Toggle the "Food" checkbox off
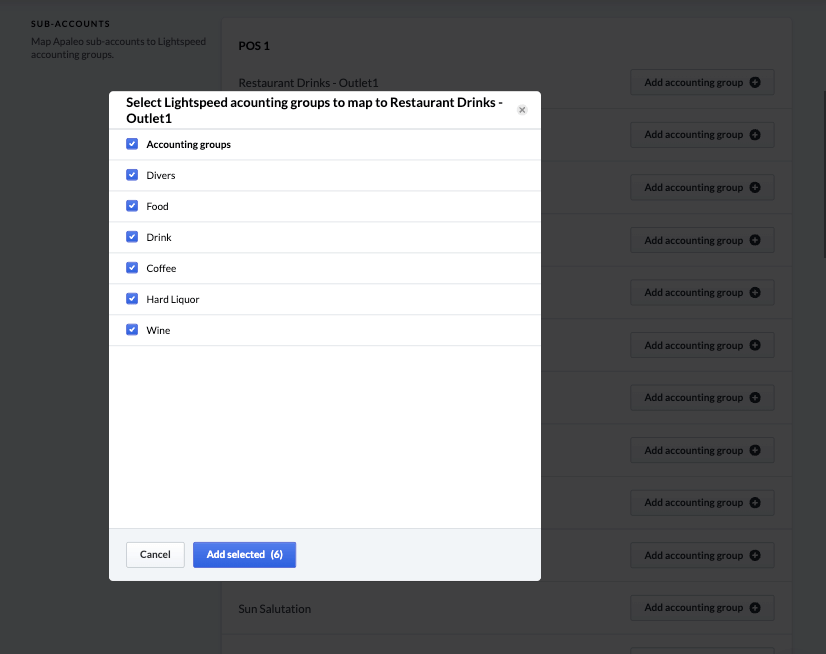Image resolution: width=826 pixels, height=654 pixels. tap(132, 206)
